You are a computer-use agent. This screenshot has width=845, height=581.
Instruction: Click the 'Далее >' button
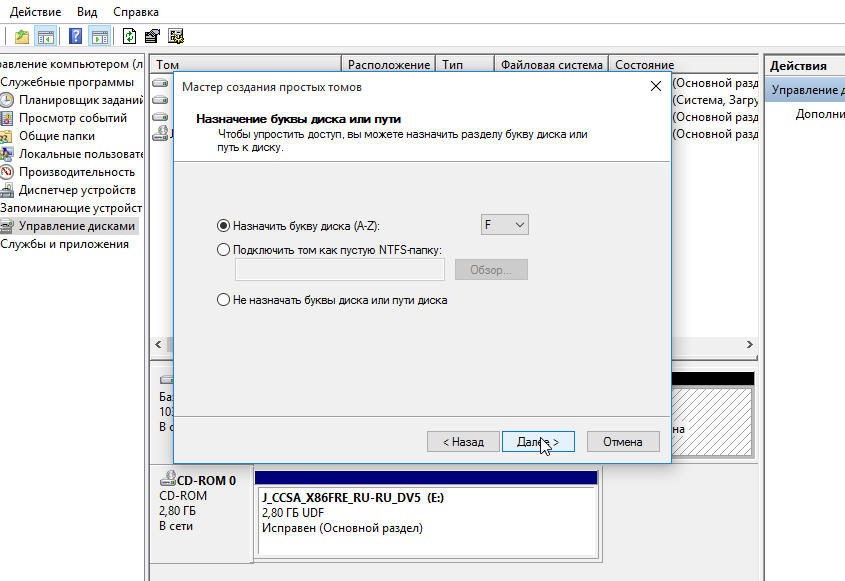[x=538, y=441]
